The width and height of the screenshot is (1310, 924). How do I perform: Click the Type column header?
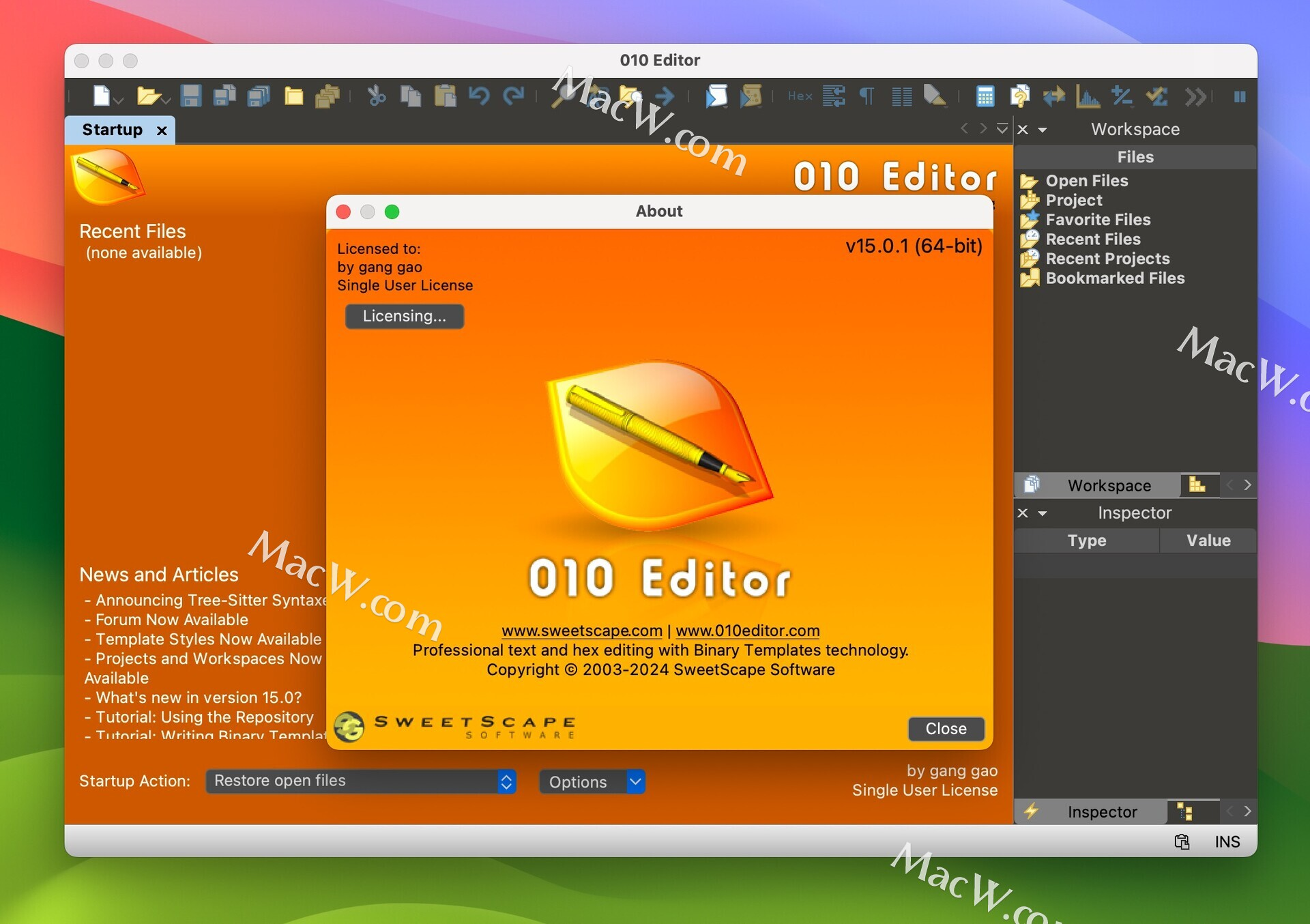[1086, 540]
